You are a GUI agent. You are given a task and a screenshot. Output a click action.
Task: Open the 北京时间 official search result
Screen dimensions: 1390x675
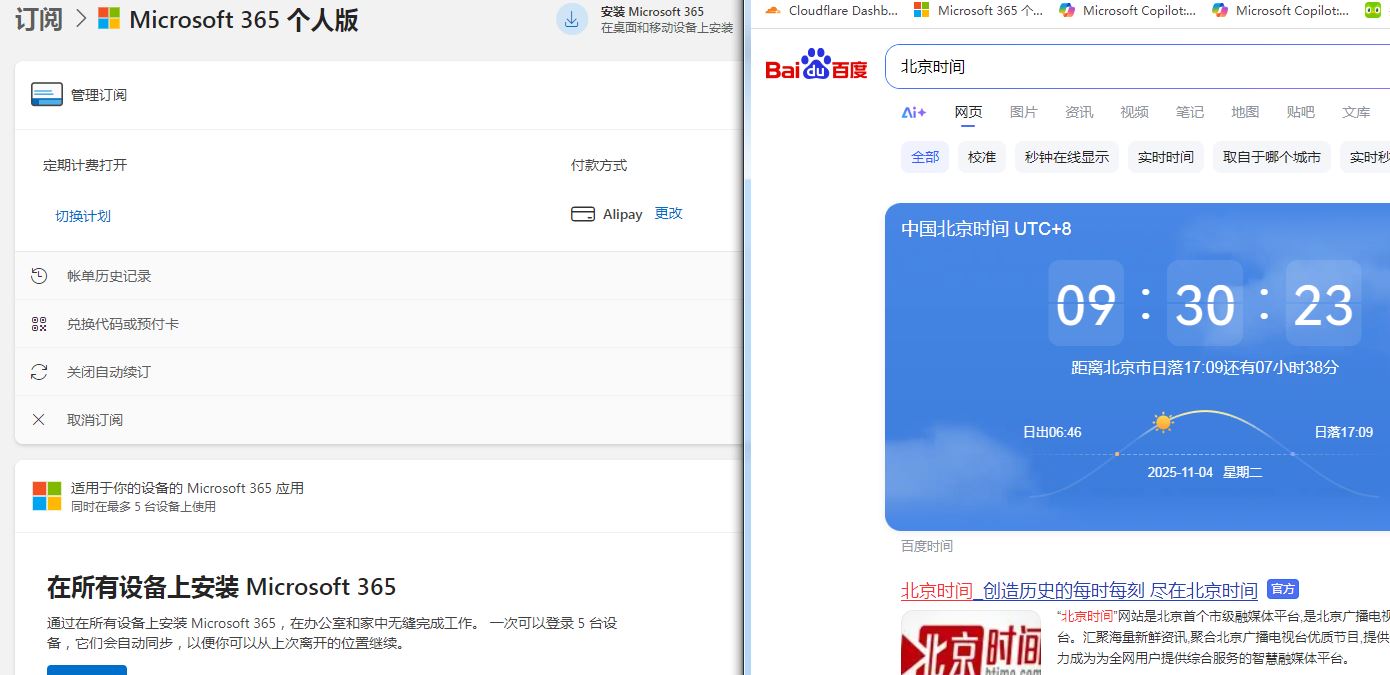click(x=1079, y=590)
